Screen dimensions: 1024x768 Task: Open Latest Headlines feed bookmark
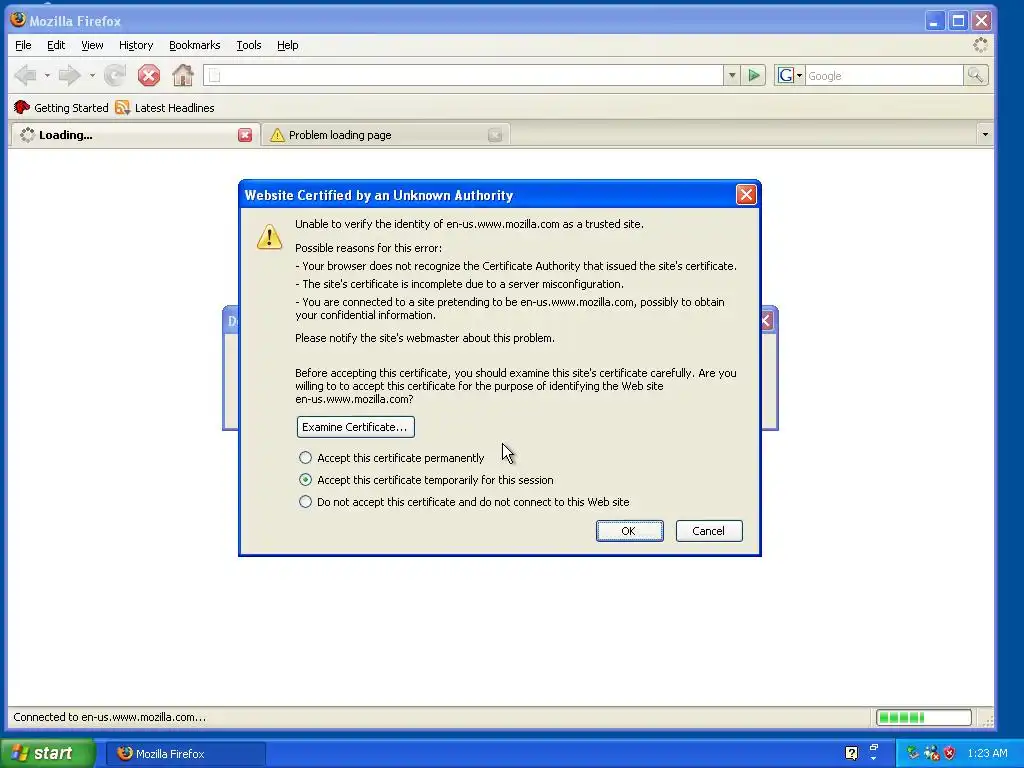click(x=165, y=108)
